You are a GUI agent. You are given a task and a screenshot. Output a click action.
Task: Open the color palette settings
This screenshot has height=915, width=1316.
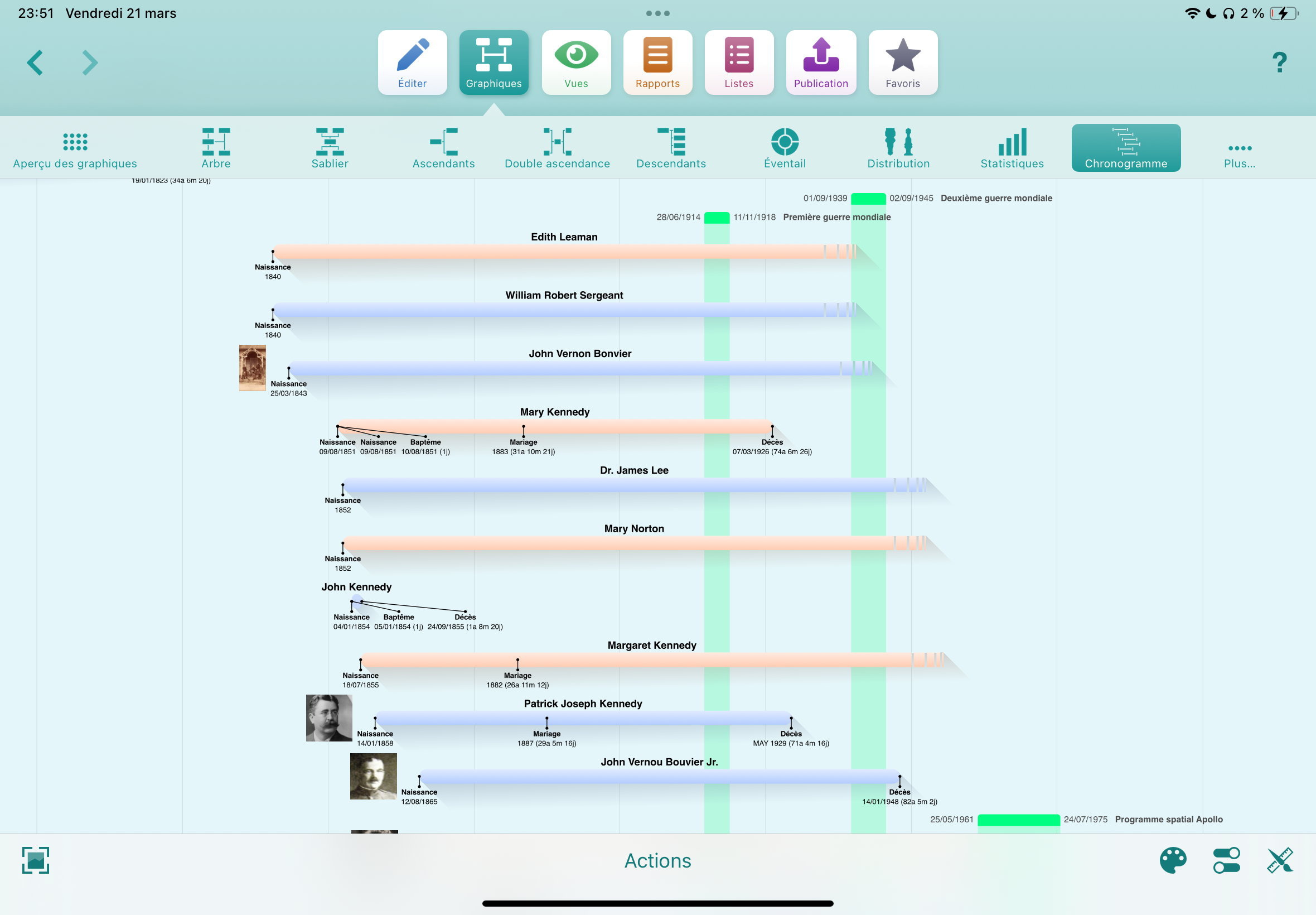coord(1172,860)
